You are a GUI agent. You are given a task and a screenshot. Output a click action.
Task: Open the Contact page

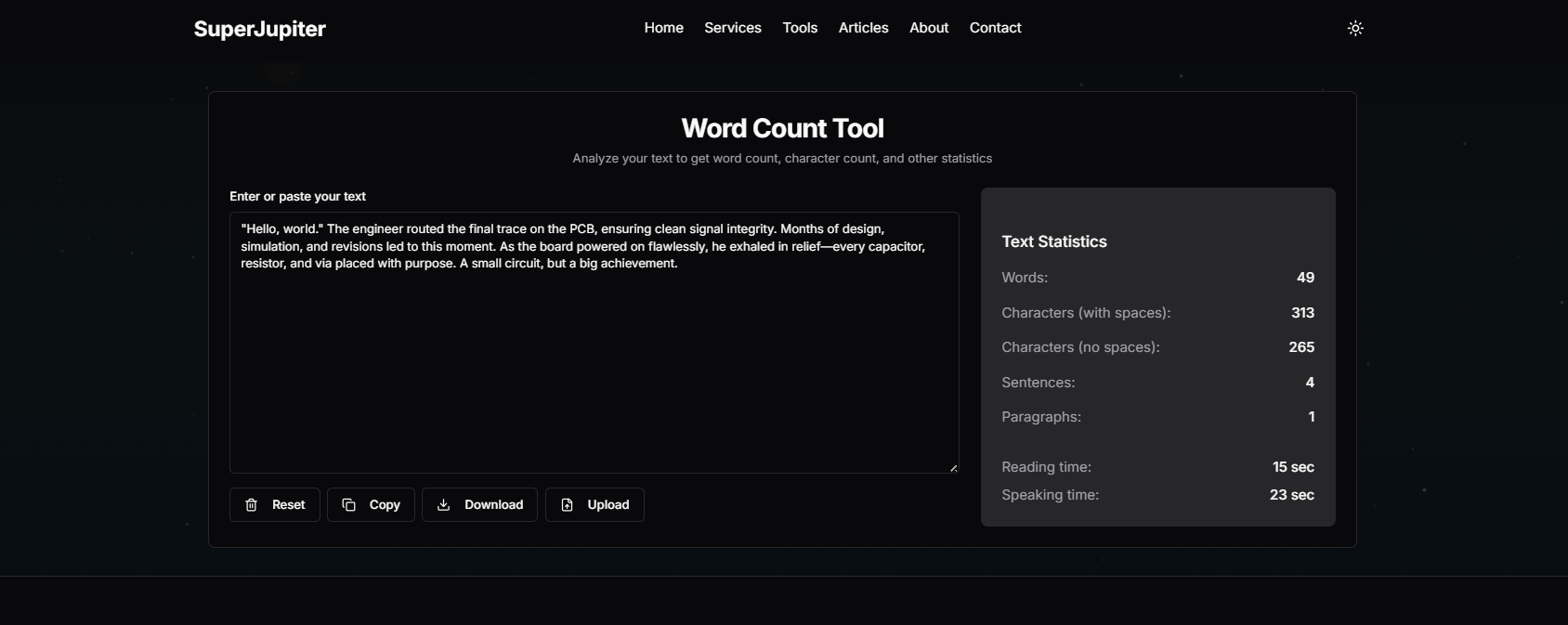pos(995,28)
